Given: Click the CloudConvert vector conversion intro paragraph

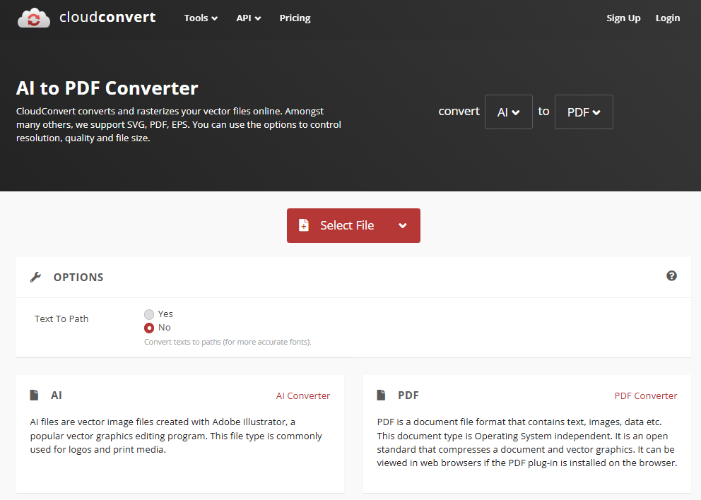Looking at the screenshot, I should coord(179,124).
